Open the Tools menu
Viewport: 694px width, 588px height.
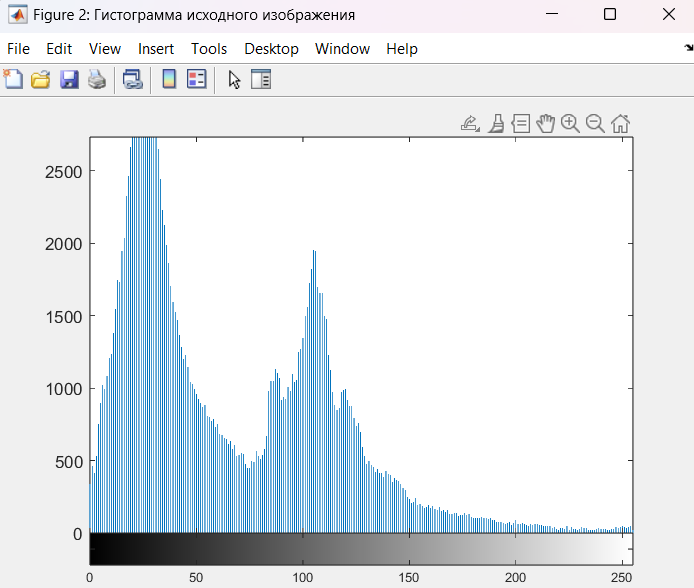209,49
